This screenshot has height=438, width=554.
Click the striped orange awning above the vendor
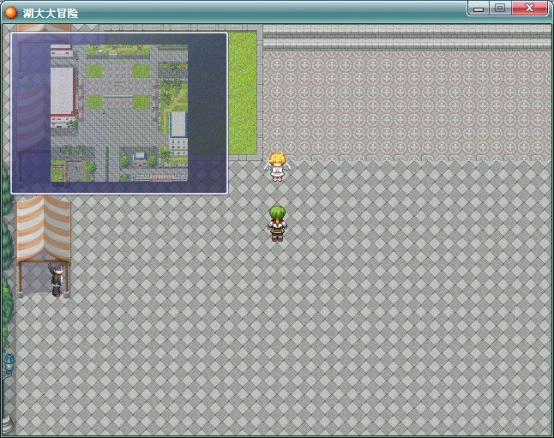43,229
